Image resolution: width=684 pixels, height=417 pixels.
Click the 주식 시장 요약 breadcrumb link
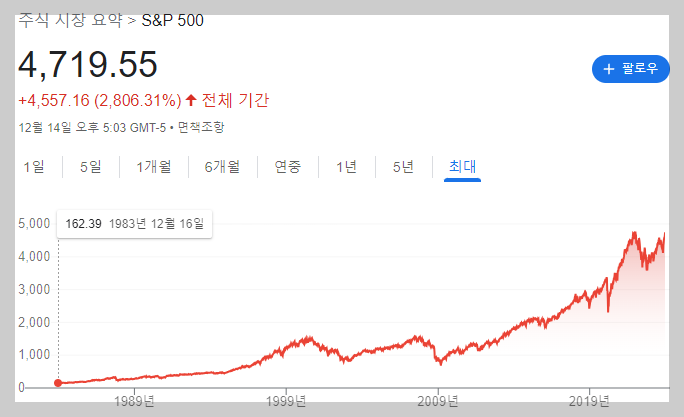(x=70, y=21)
